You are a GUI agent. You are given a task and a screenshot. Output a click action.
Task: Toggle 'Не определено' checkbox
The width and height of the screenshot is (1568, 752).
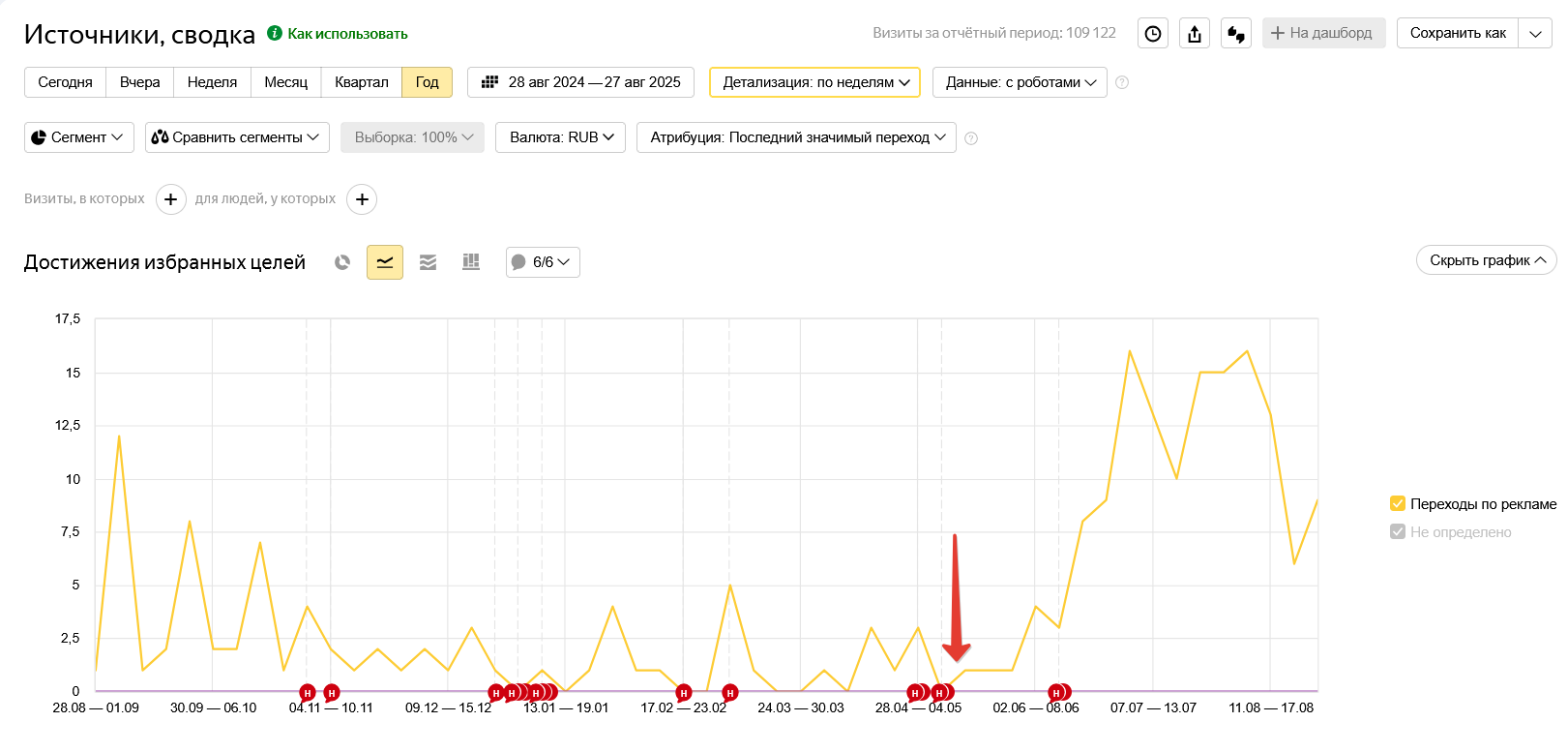coord(1397,531)
